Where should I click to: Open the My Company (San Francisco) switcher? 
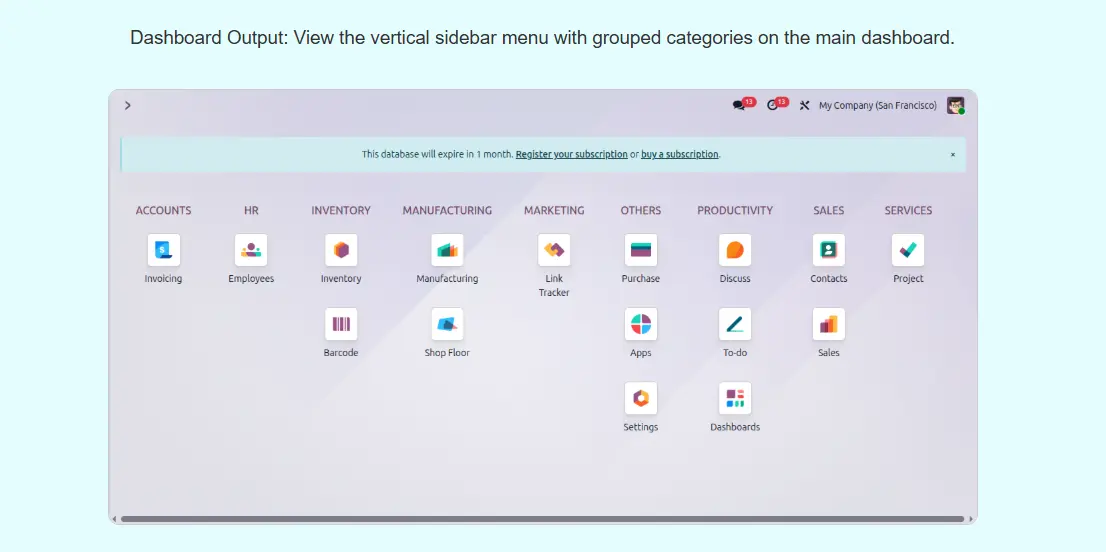(877, 105)
